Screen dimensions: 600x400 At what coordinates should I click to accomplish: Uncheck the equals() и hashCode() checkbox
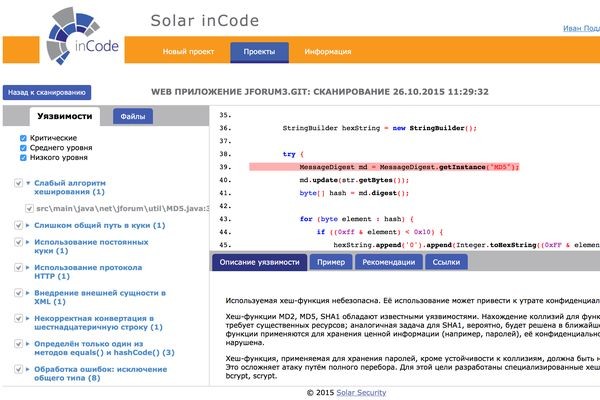pyautogui.click(x=18, y=344)
